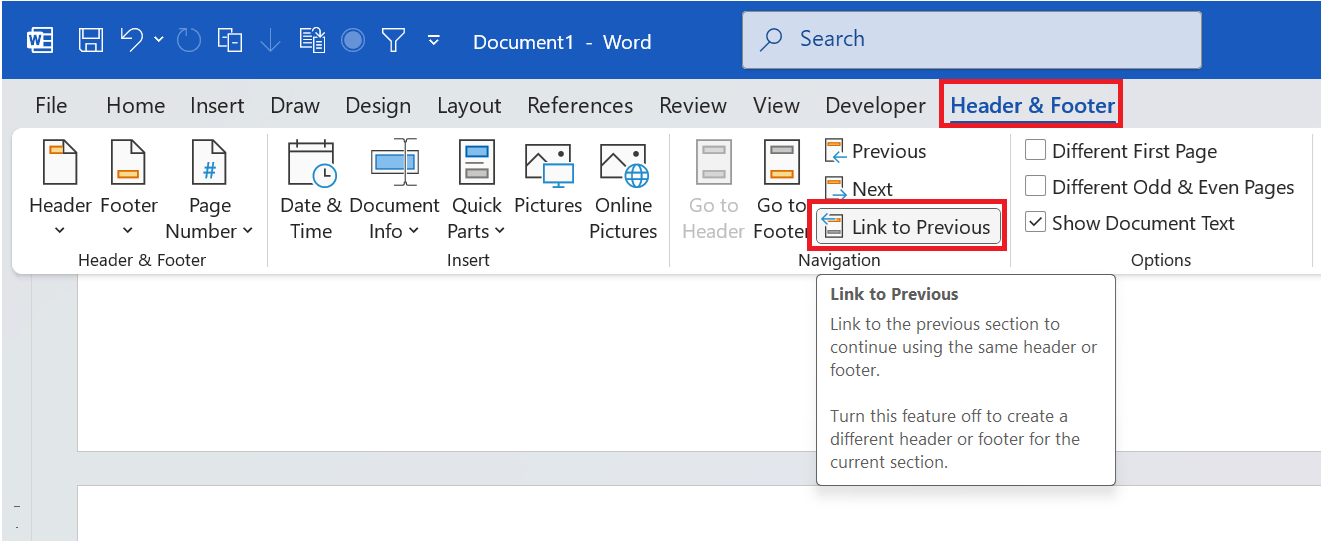Click the Document1 - Word title text

coord(562,42)
